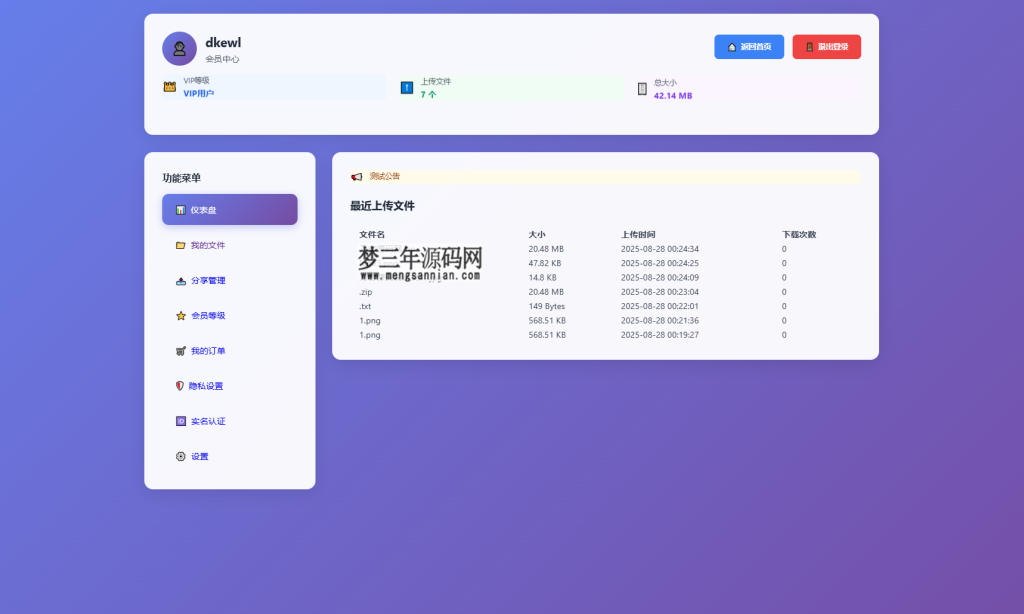Click the dkewl profile avatar icon

pyautogui.click(x=179, y=48)
